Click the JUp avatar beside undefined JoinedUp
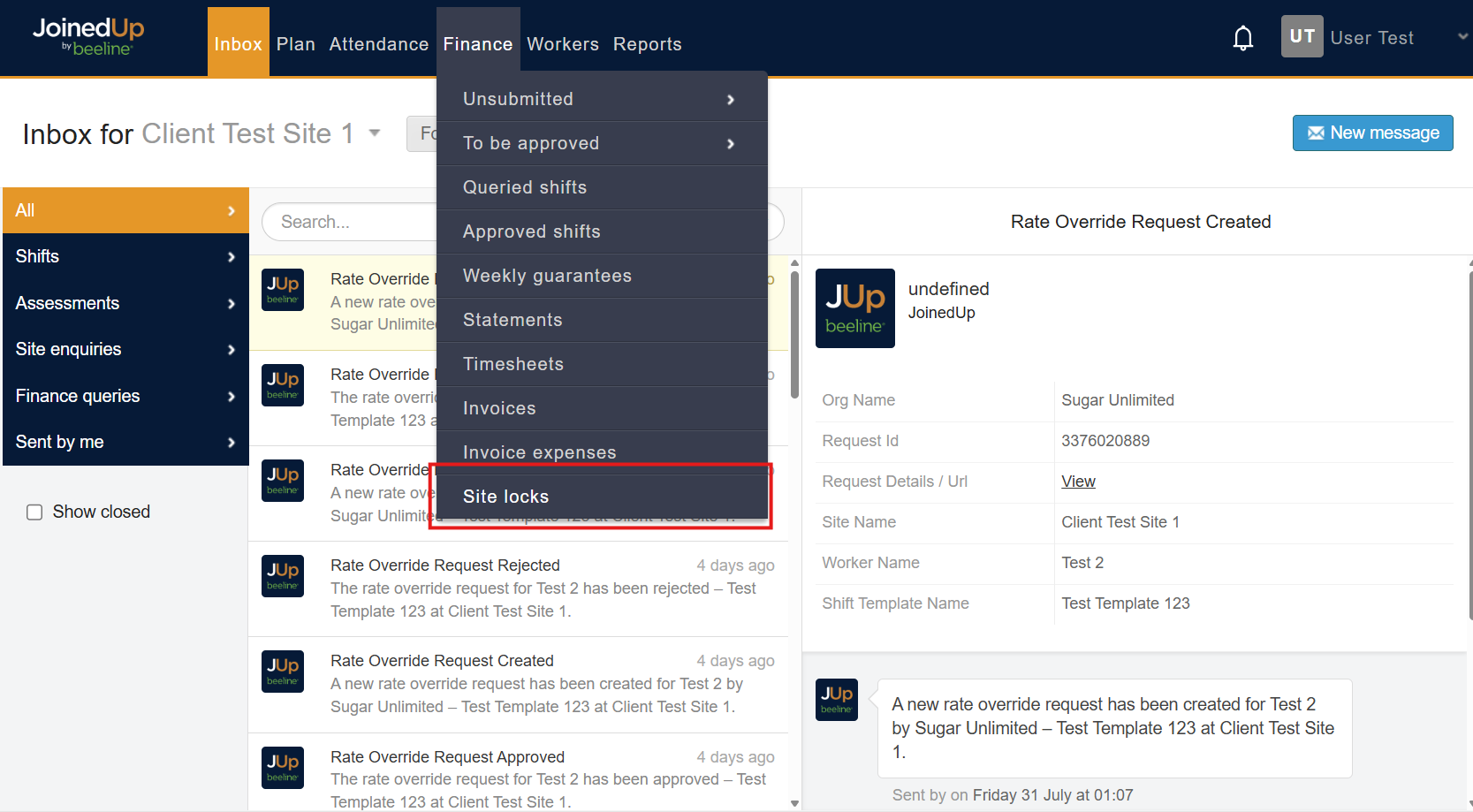Viewport: 1473px width, 812px height. click(x=854, y=308)
